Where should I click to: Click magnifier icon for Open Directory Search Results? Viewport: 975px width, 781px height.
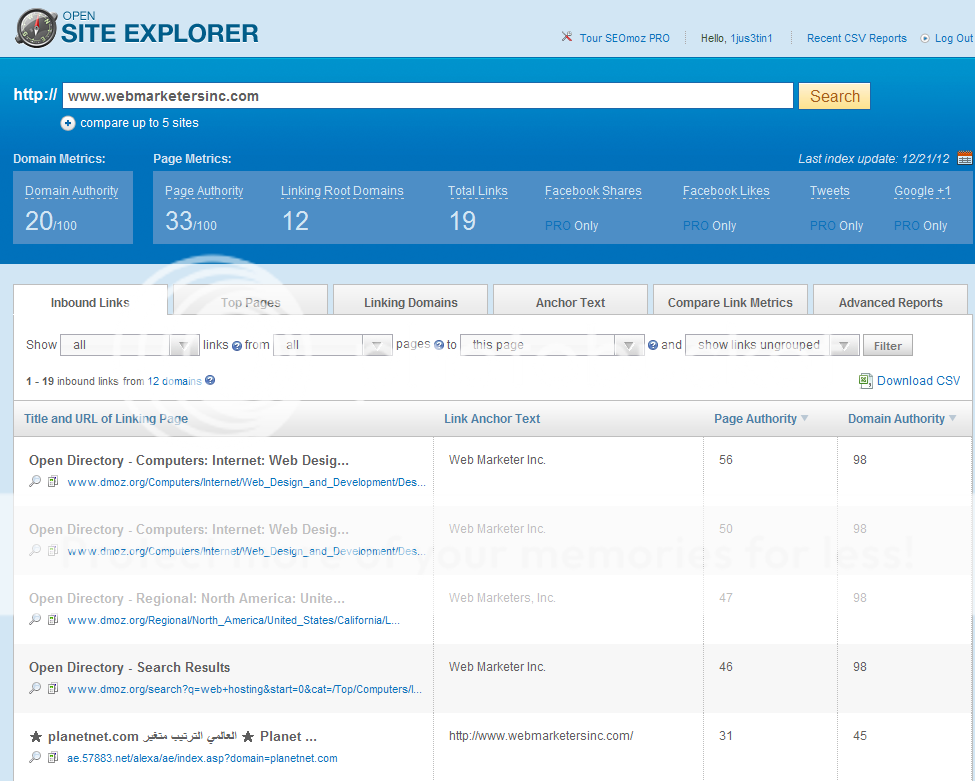[35, 689]
